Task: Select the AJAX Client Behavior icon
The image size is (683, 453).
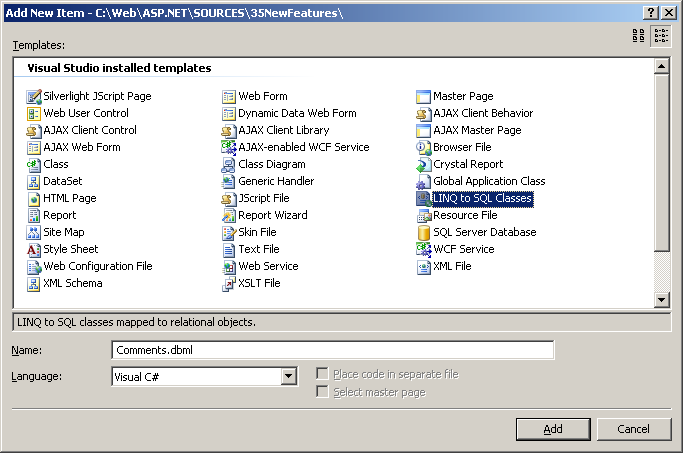Action: (x=423, y=113)
